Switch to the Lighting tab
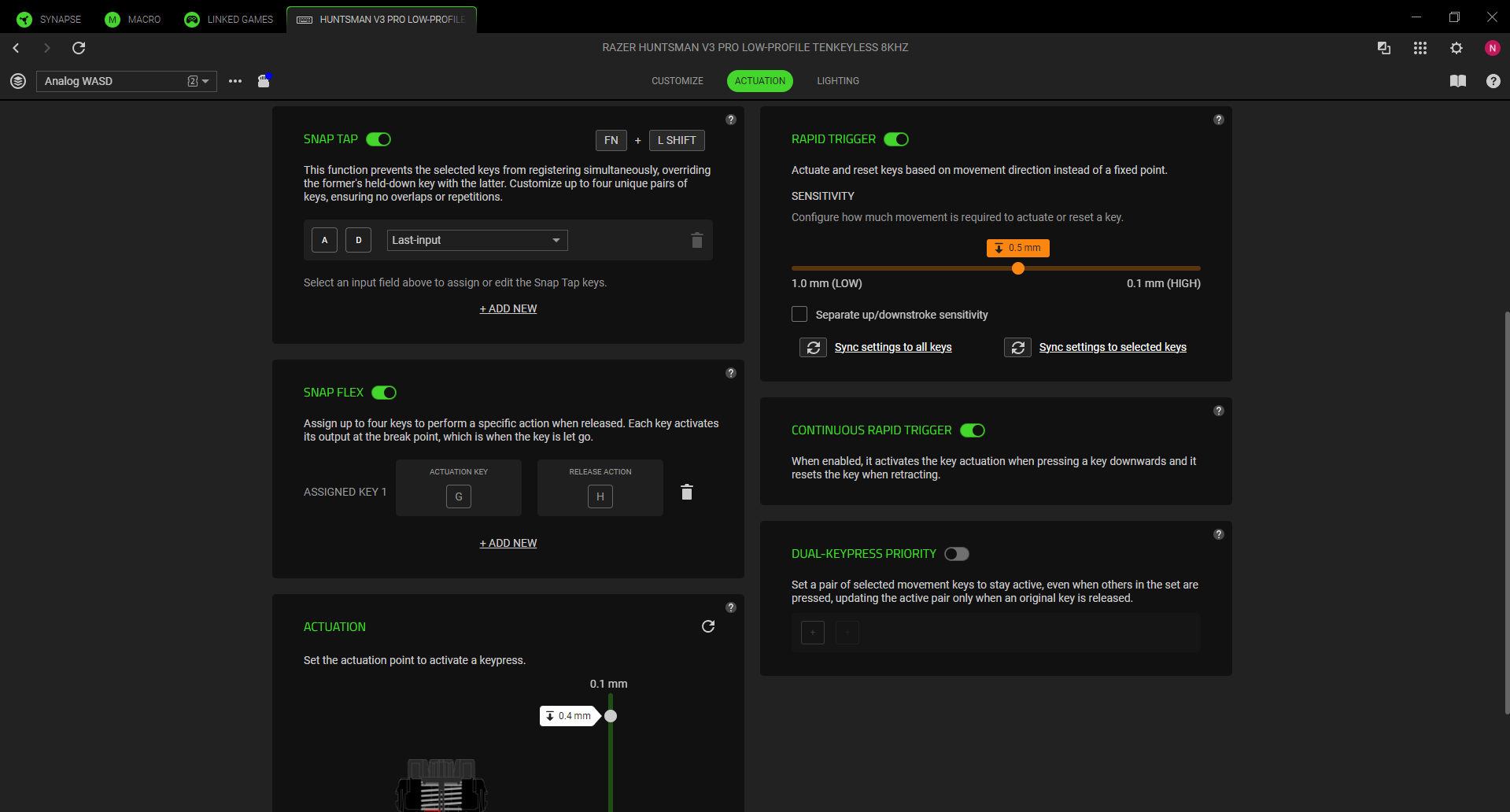The image size is (1510, 812). pyautogui.click(x=838, y=81)
